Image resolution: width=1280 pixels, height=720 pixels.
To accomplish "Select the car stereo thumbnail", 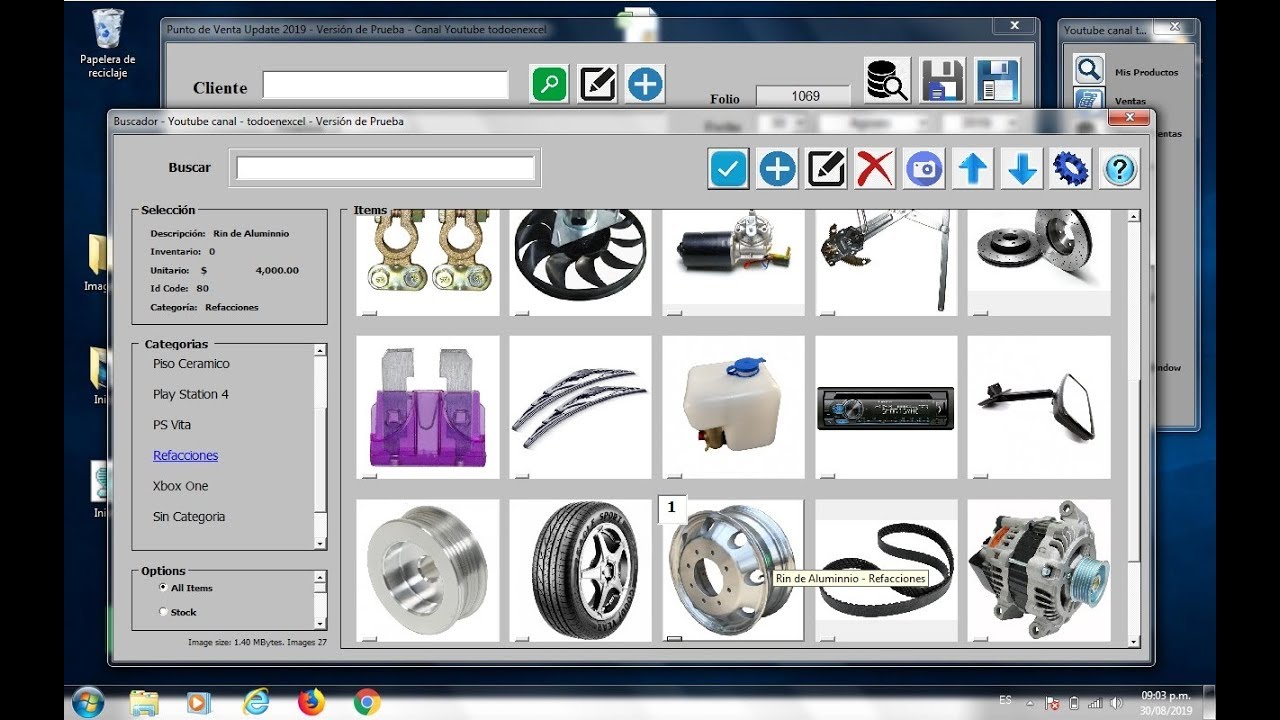I will pos(886,407).
